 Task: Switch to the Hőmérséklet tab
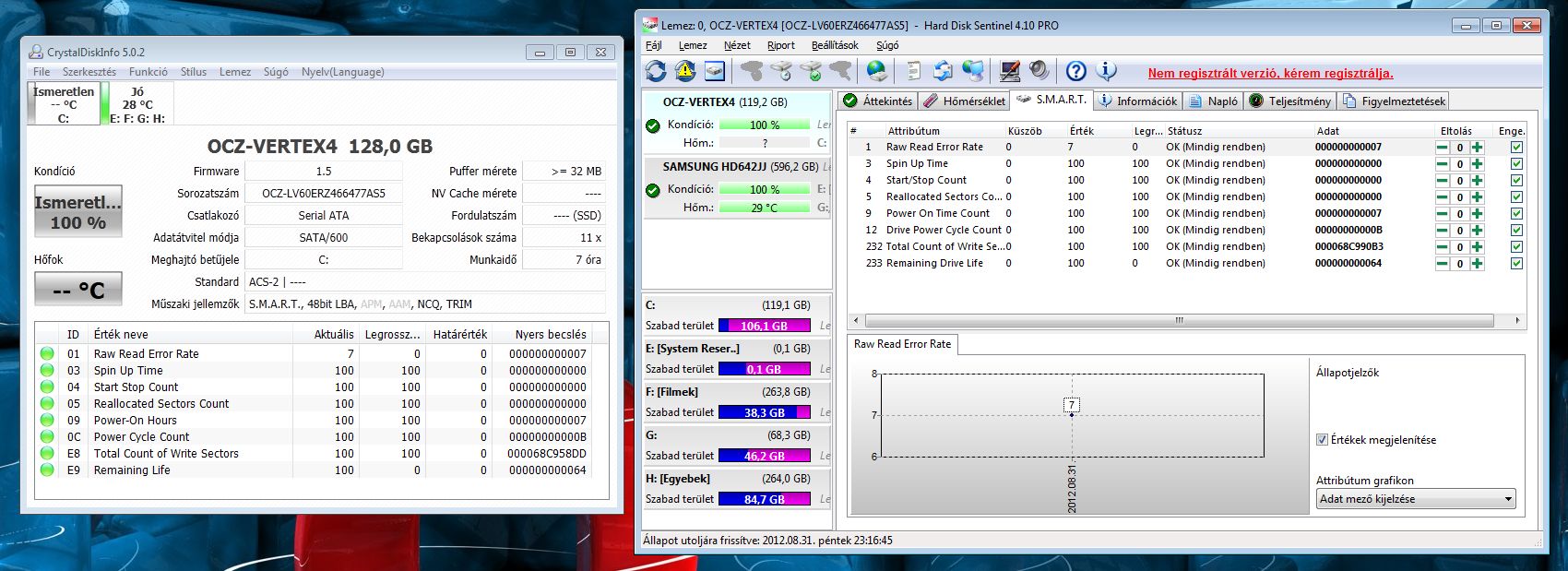coord(965,101)
